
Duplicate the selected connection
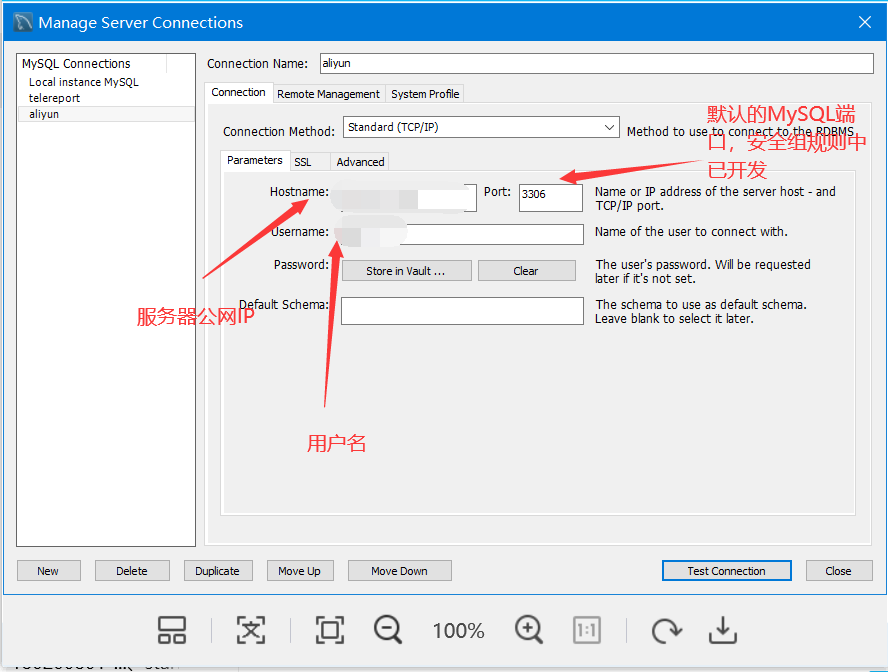pos(217,571)
